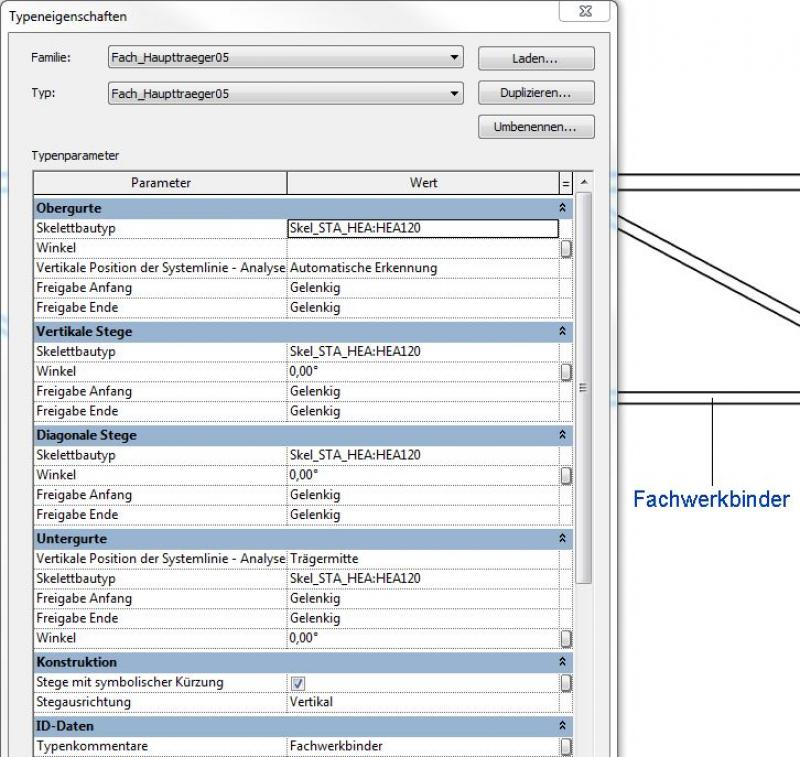Image resolution: width=800 pixels, height=757 pixels.
Task: Collapse the Vertikale Stege section
Action: [562, 331]
